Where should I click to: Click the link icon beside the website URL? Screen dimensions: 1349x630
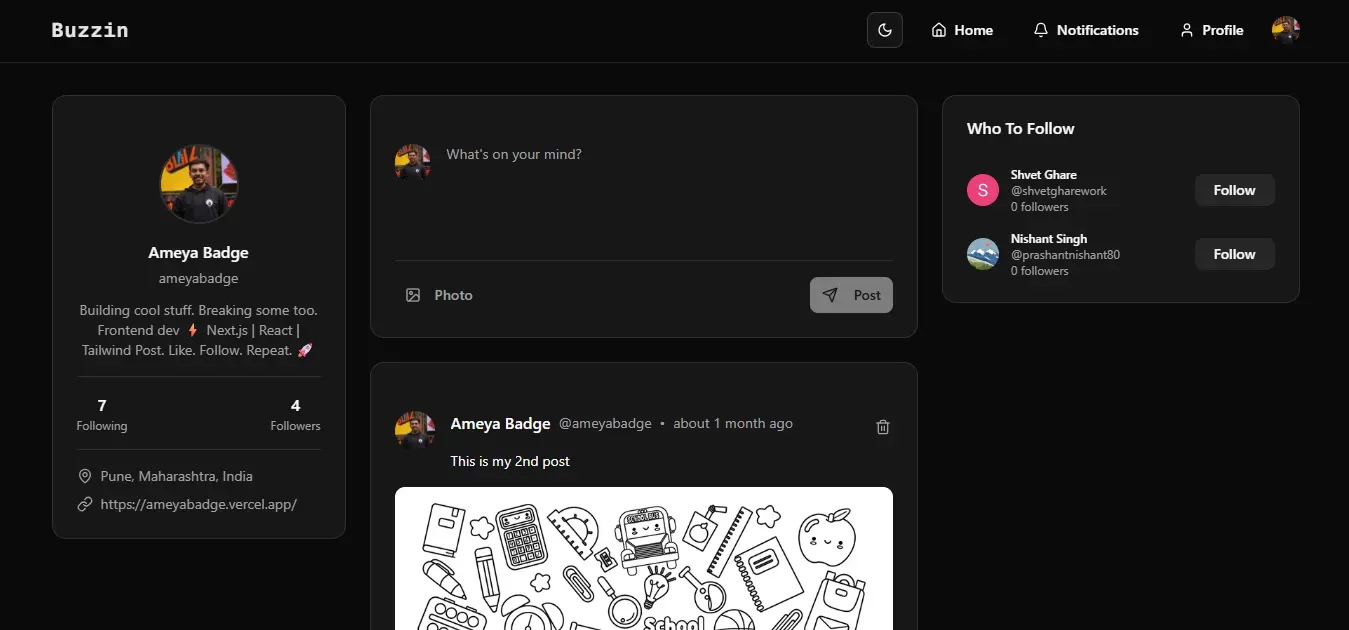85,504
